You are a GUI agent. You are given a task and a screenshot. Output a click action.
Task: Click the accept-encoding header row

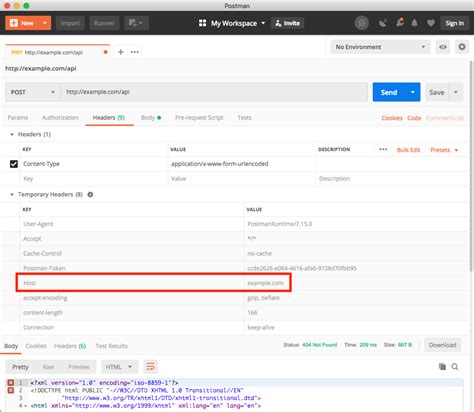click(x=233, y=298)
